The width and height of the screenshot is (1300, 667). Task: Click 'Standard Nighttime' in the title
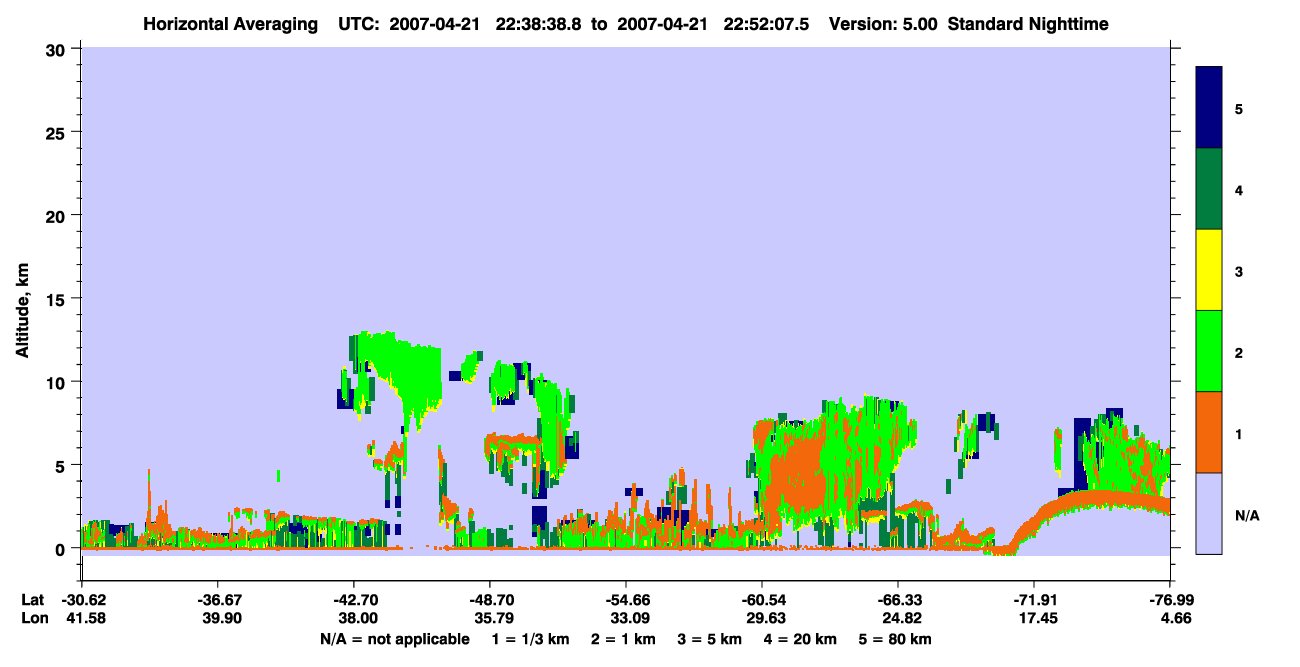(1028, 24)
